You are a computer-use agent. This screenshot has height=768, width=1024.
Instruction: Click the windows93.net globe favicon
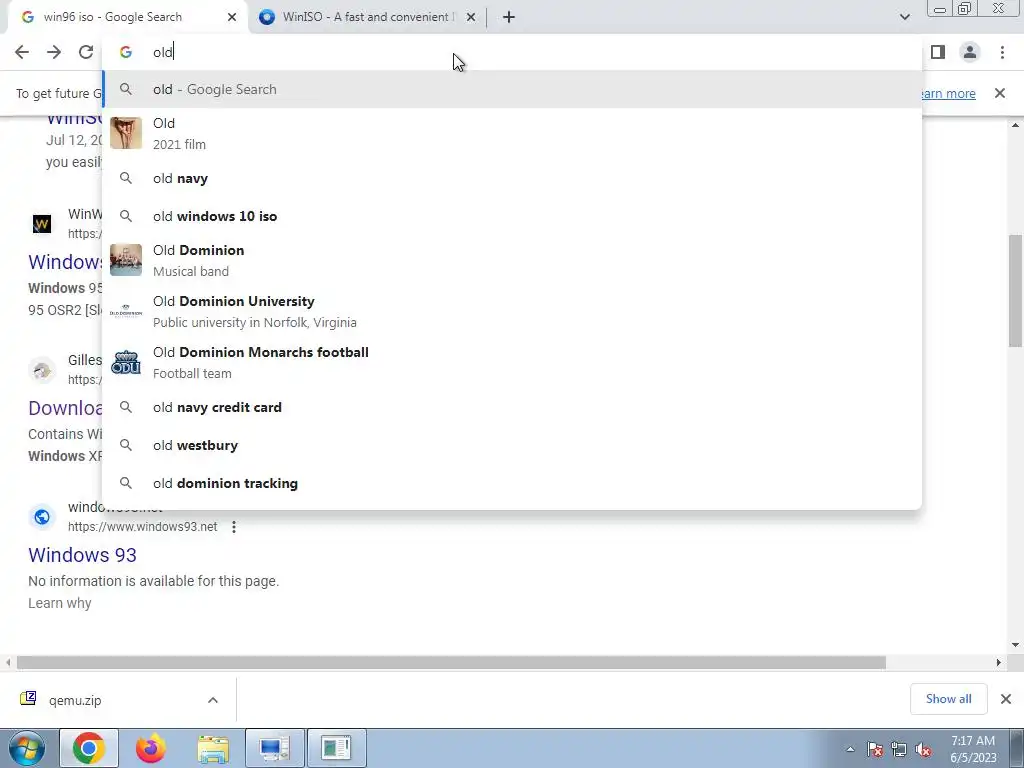(x=42, y=517)
